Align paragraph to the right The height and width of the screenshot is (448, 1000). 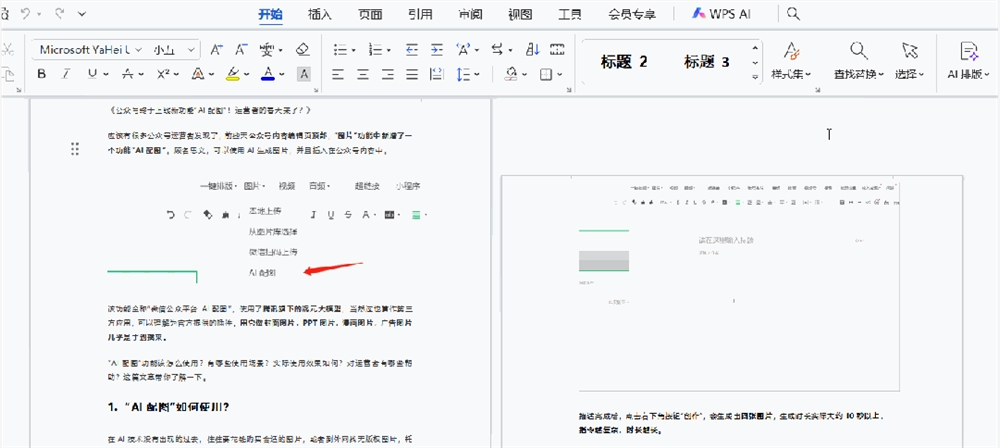(x=388, y=74)
